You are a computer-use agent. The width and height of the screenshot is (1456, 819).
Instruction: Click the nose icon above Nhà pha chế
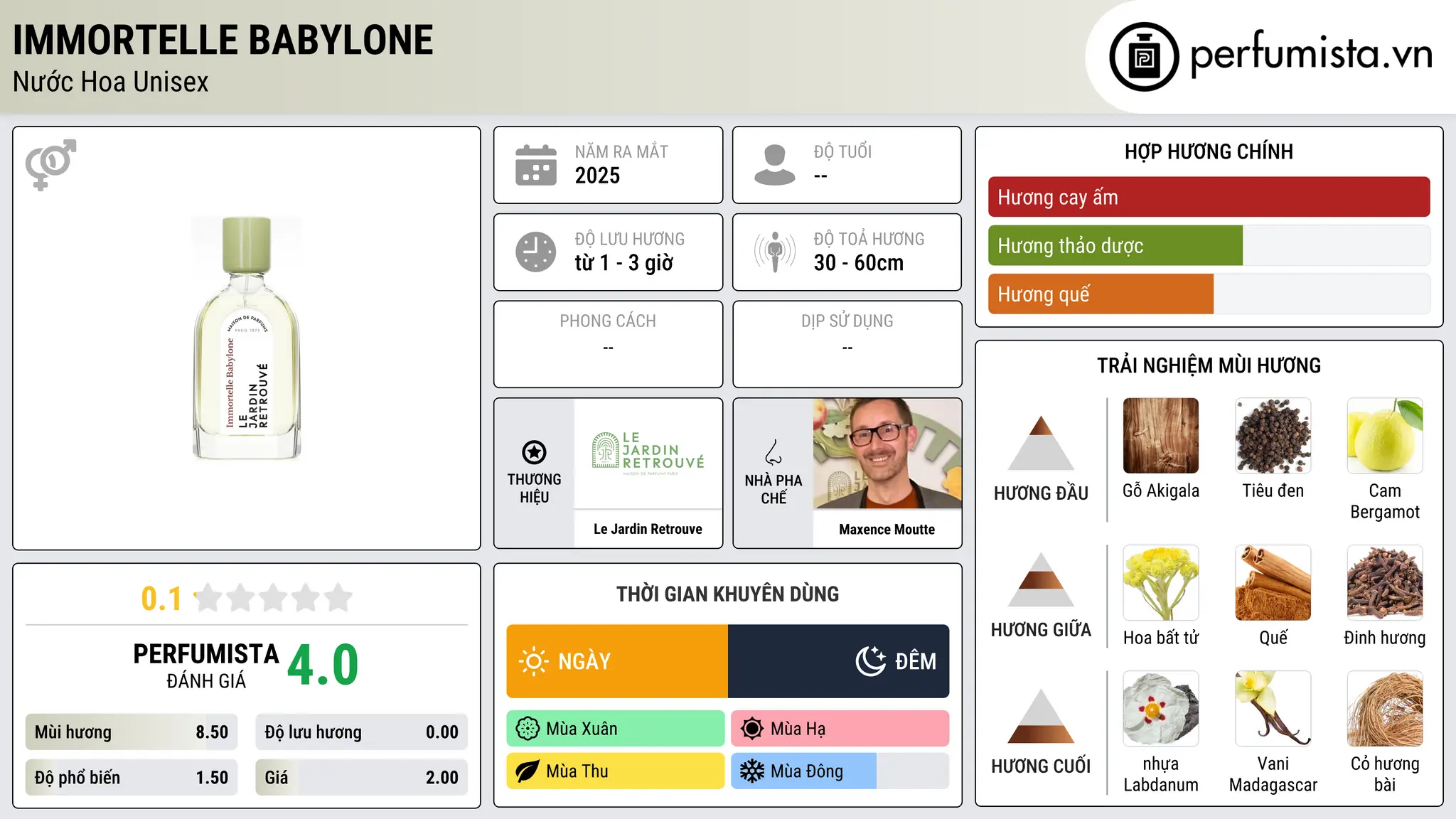(773, 451)
